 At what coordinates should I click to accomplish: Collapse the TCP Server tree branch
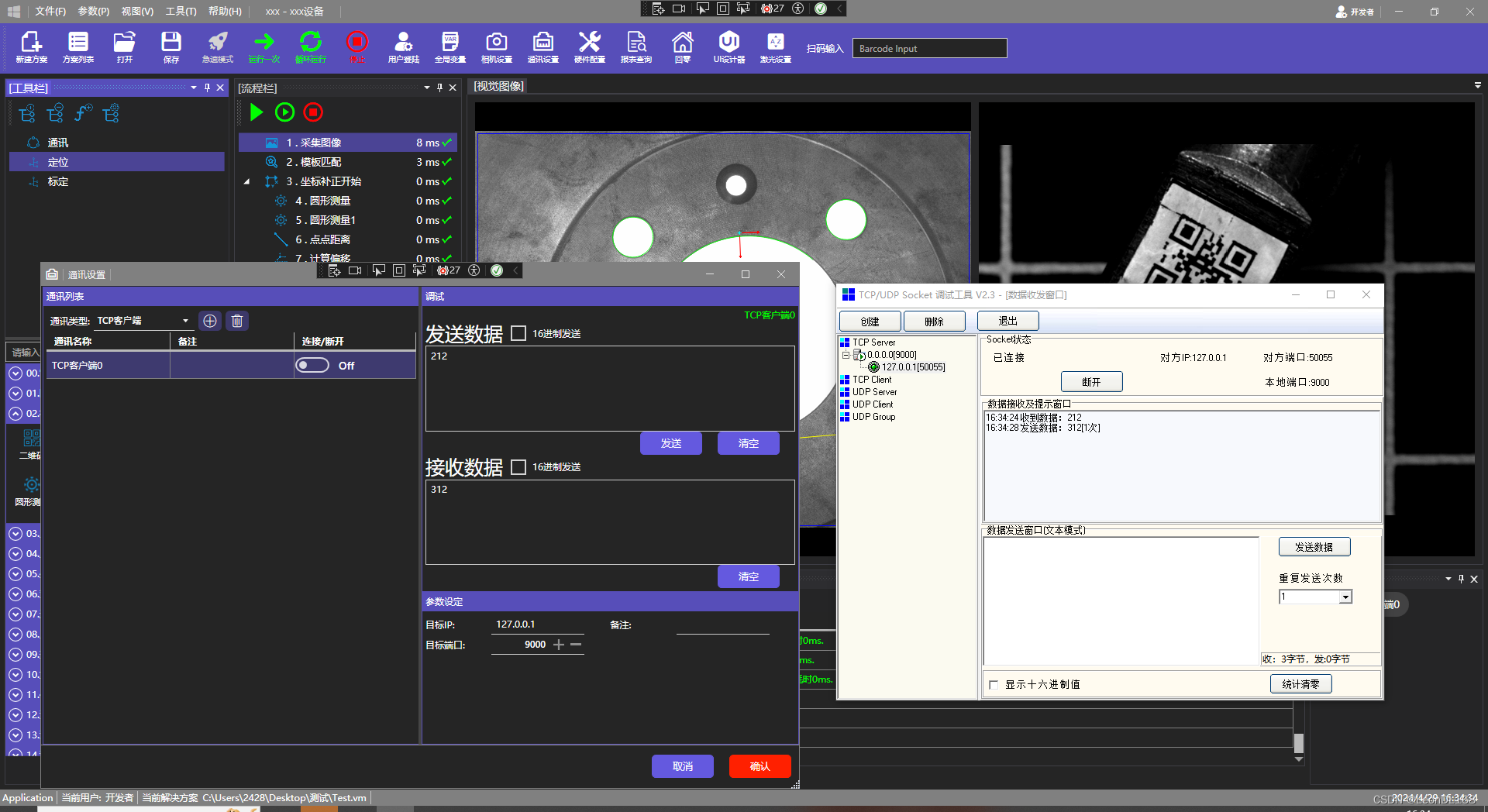coord(846,354)
